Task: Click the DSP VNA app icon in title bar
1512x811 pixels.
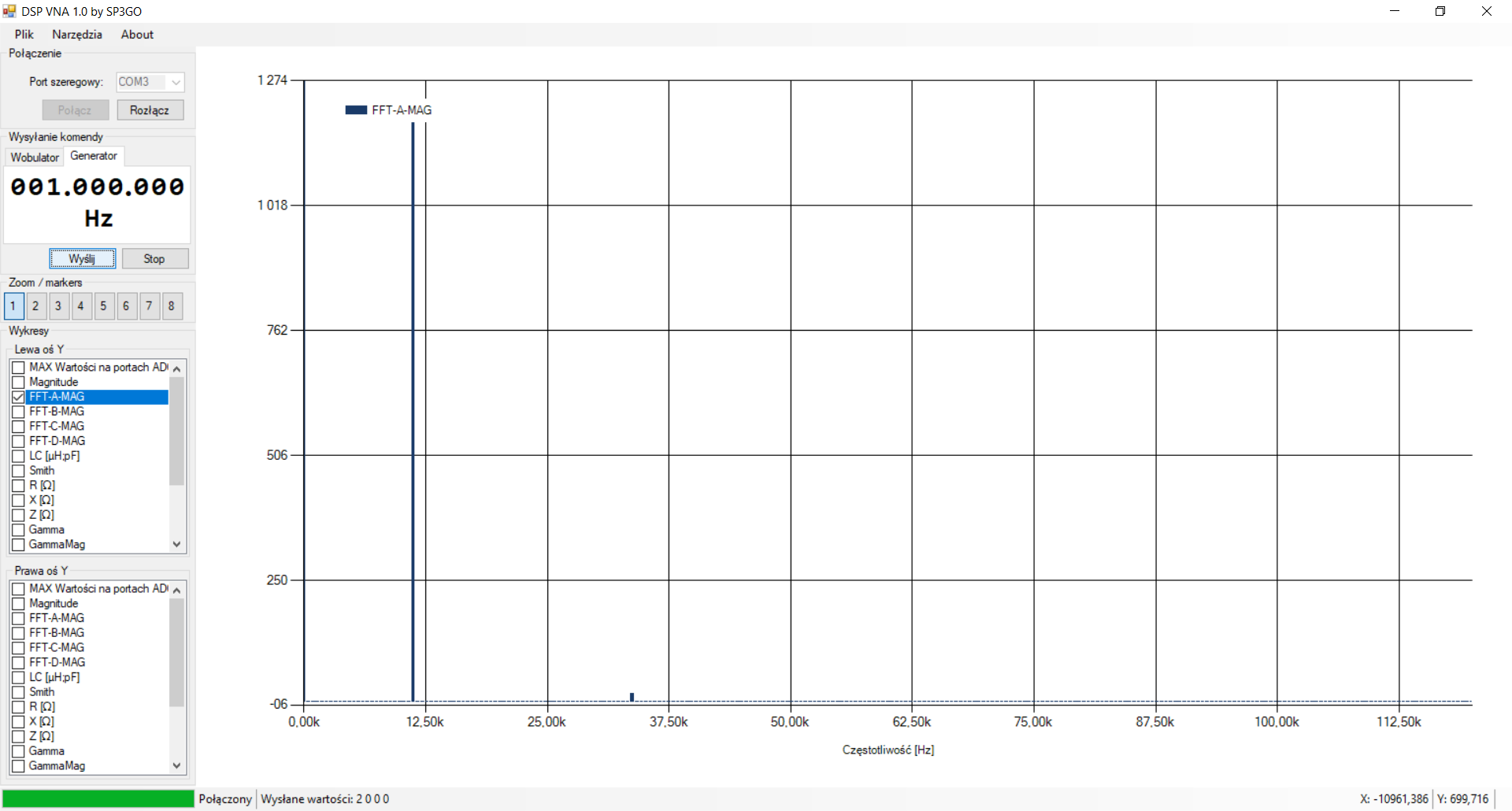Action: tap(9, 11)
